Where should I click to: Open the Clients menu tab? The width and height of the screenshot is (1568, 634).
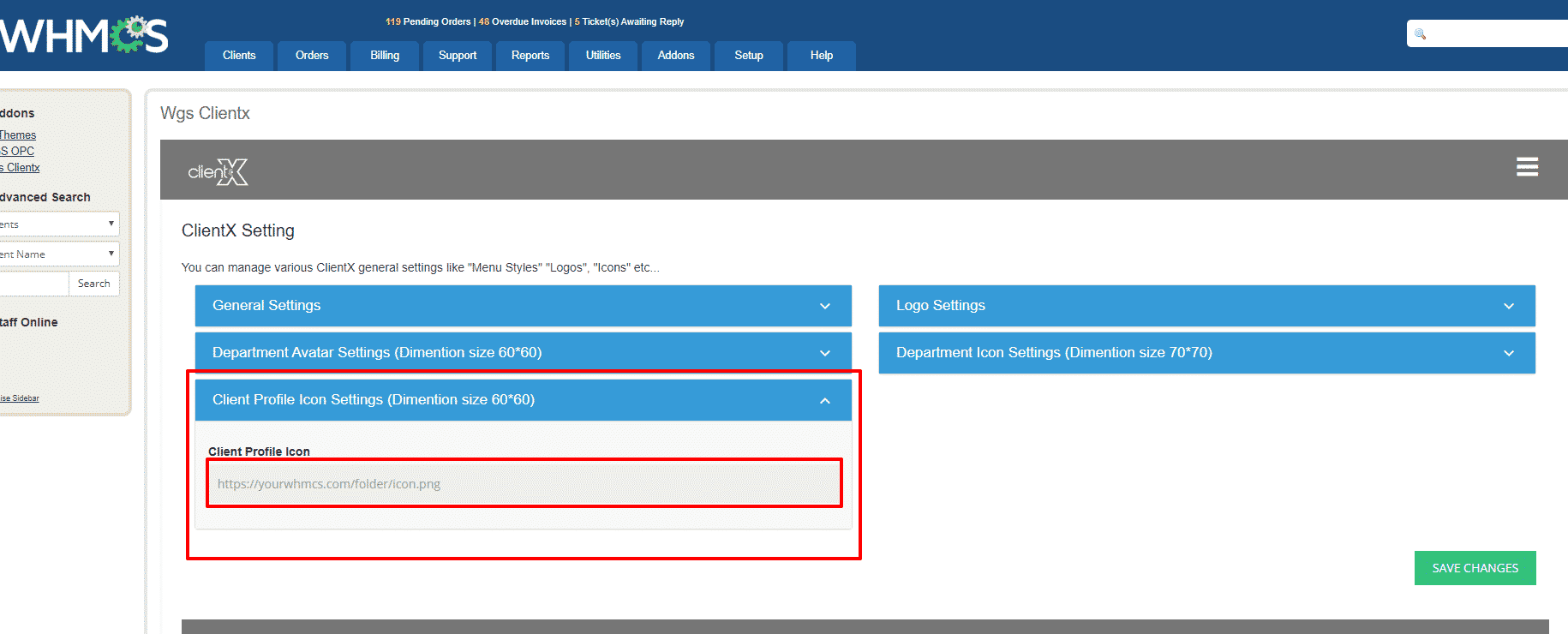(x=239, y=56)
